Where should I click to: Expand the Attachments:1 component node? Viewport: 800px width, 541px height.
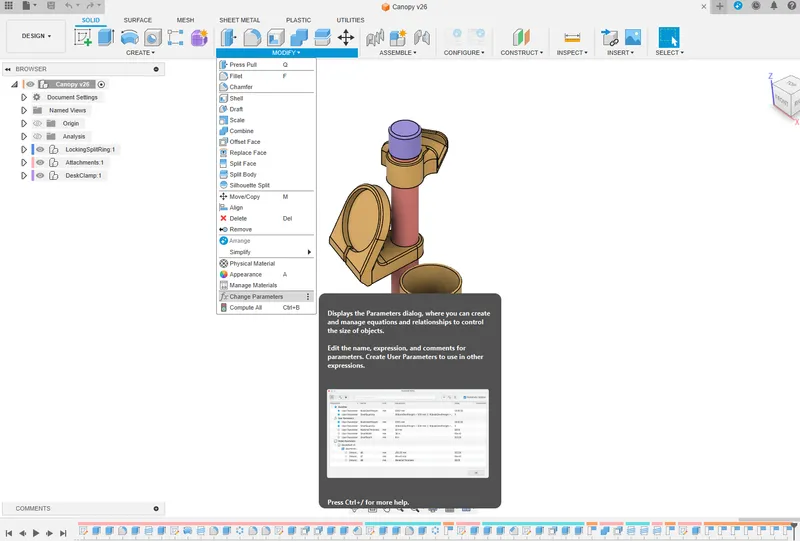(x=23, y=162)
